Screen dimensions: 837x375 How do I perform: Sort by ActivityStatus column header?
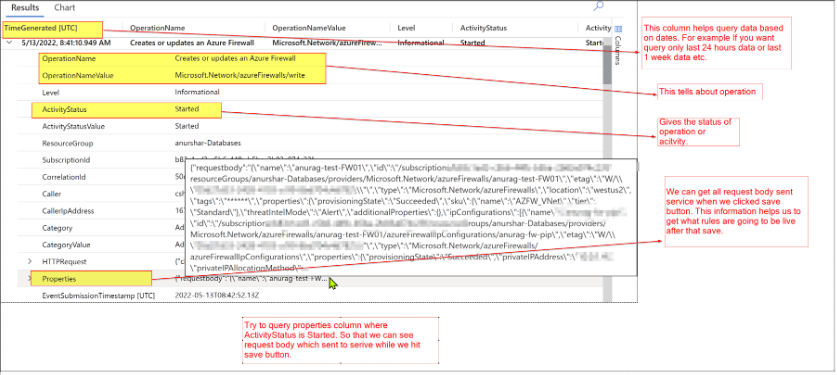tap(483, 28)
